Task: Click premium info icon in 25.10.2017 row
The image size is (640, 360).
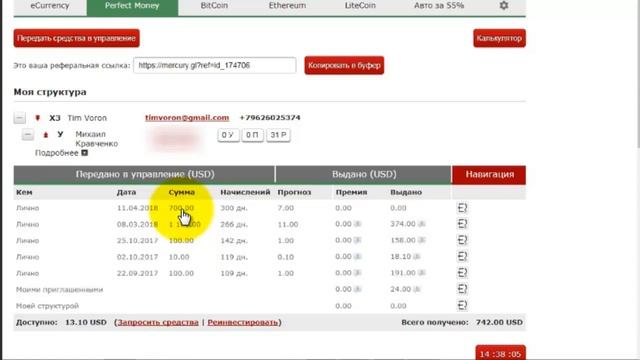Action: tap(358, 240)
